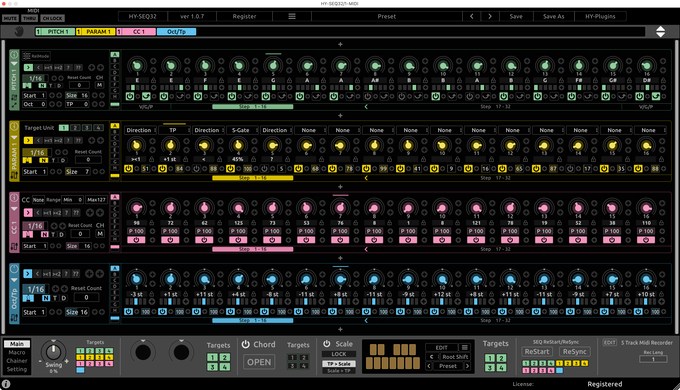Open the hamburger menu in top bar
Viewport: 680px width, 390px height.
292,16
